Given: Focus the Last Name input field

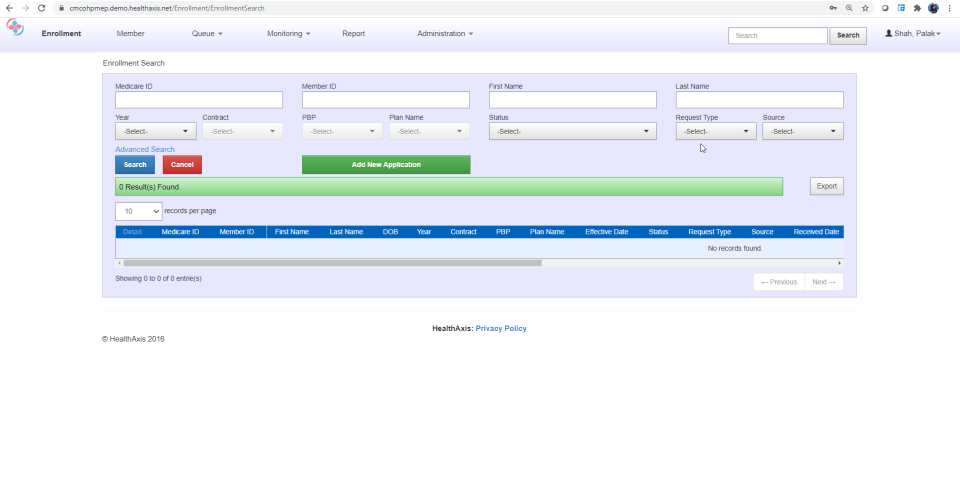Looking at the screenshot, I should tap(759, 100).
